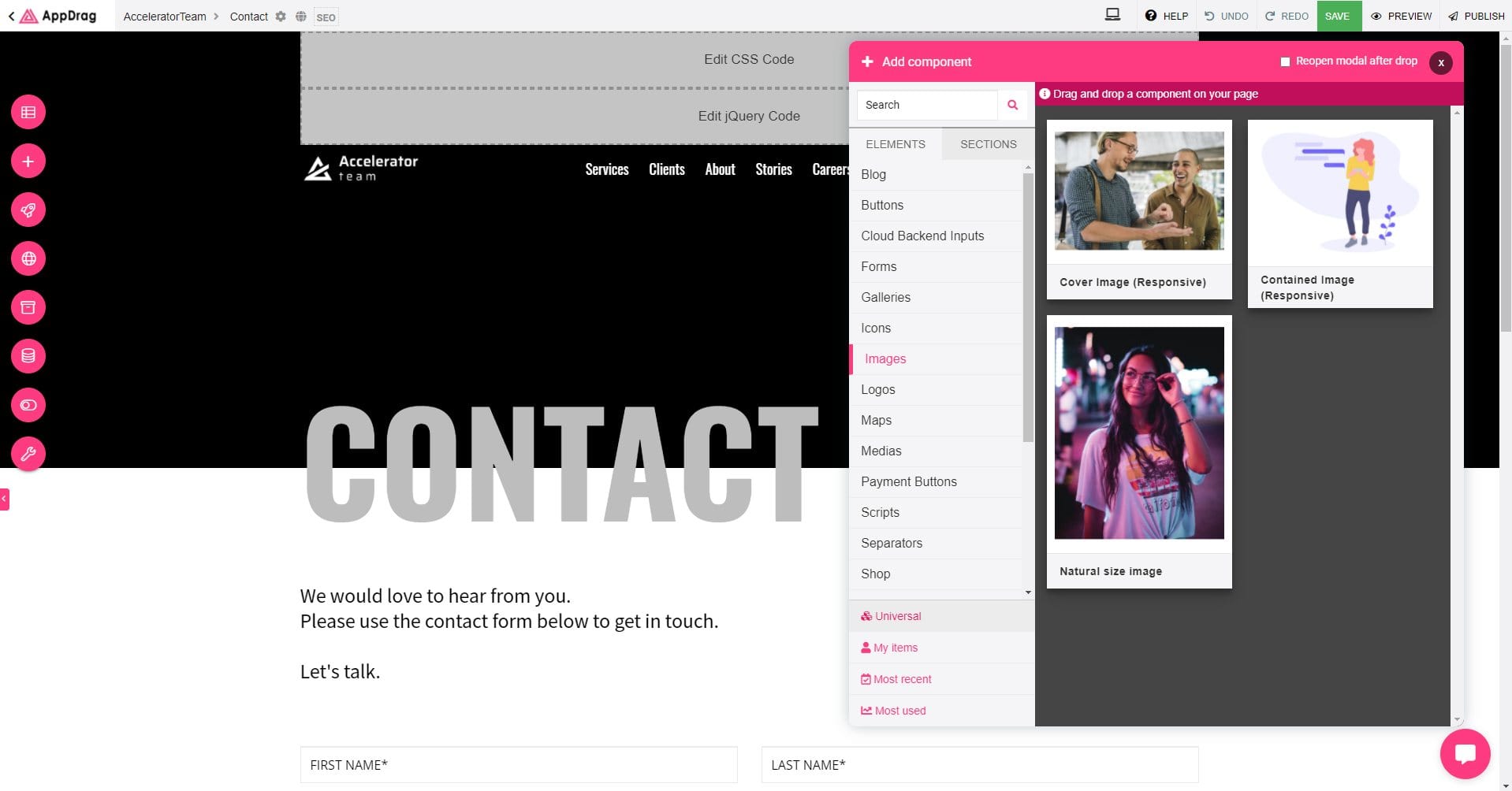Open the Help menu
The height and width of the screenshot is (791, 1512).
coord(1167,16)
